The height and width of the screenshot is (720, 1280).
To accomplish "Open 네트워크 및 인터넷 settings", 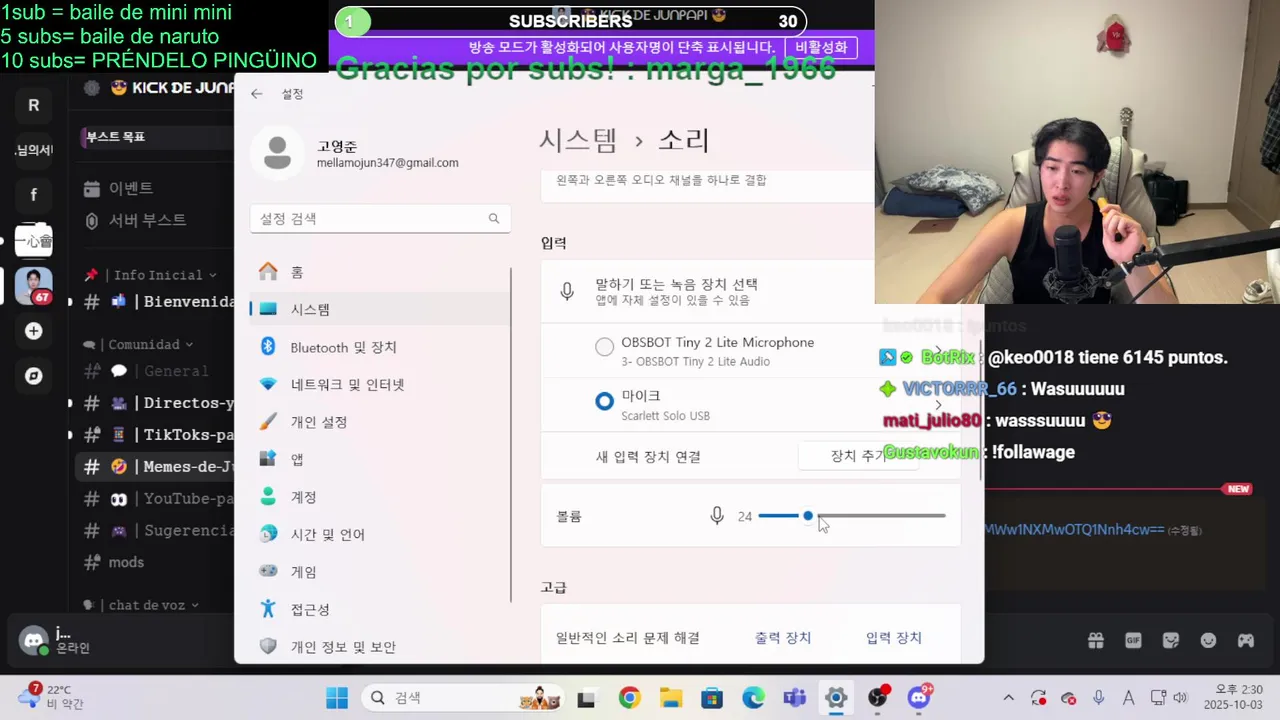I will 380,384.
